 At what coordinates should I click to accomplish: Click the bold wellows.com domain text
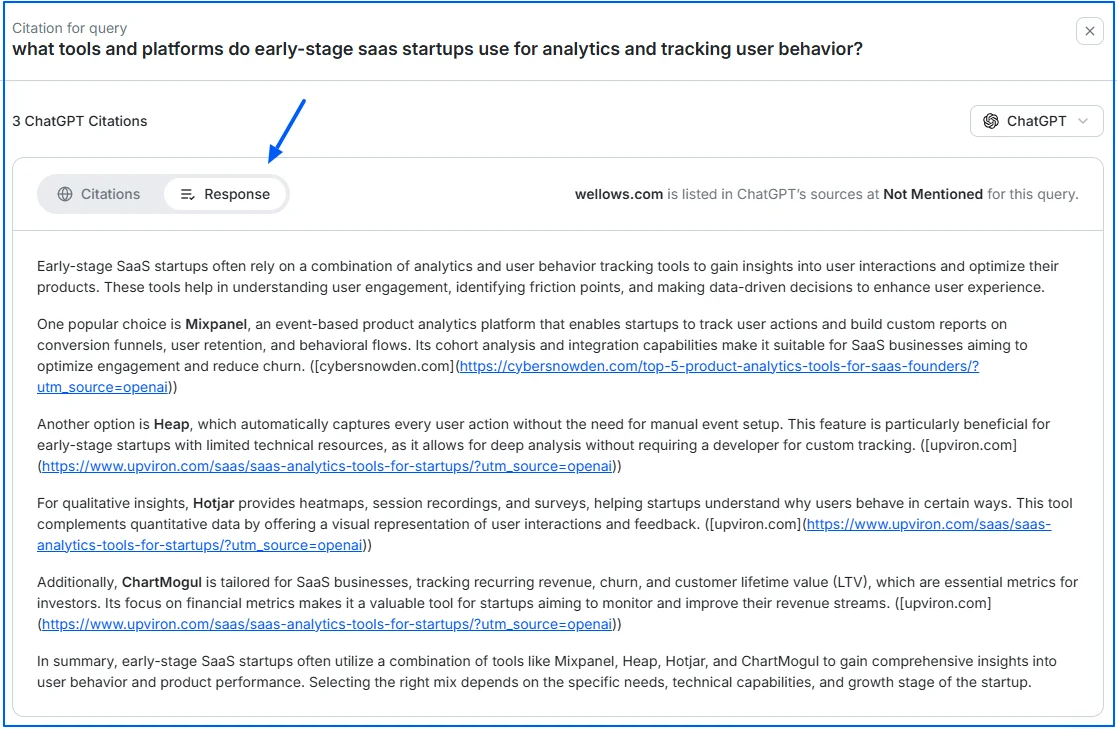(618, 194)
